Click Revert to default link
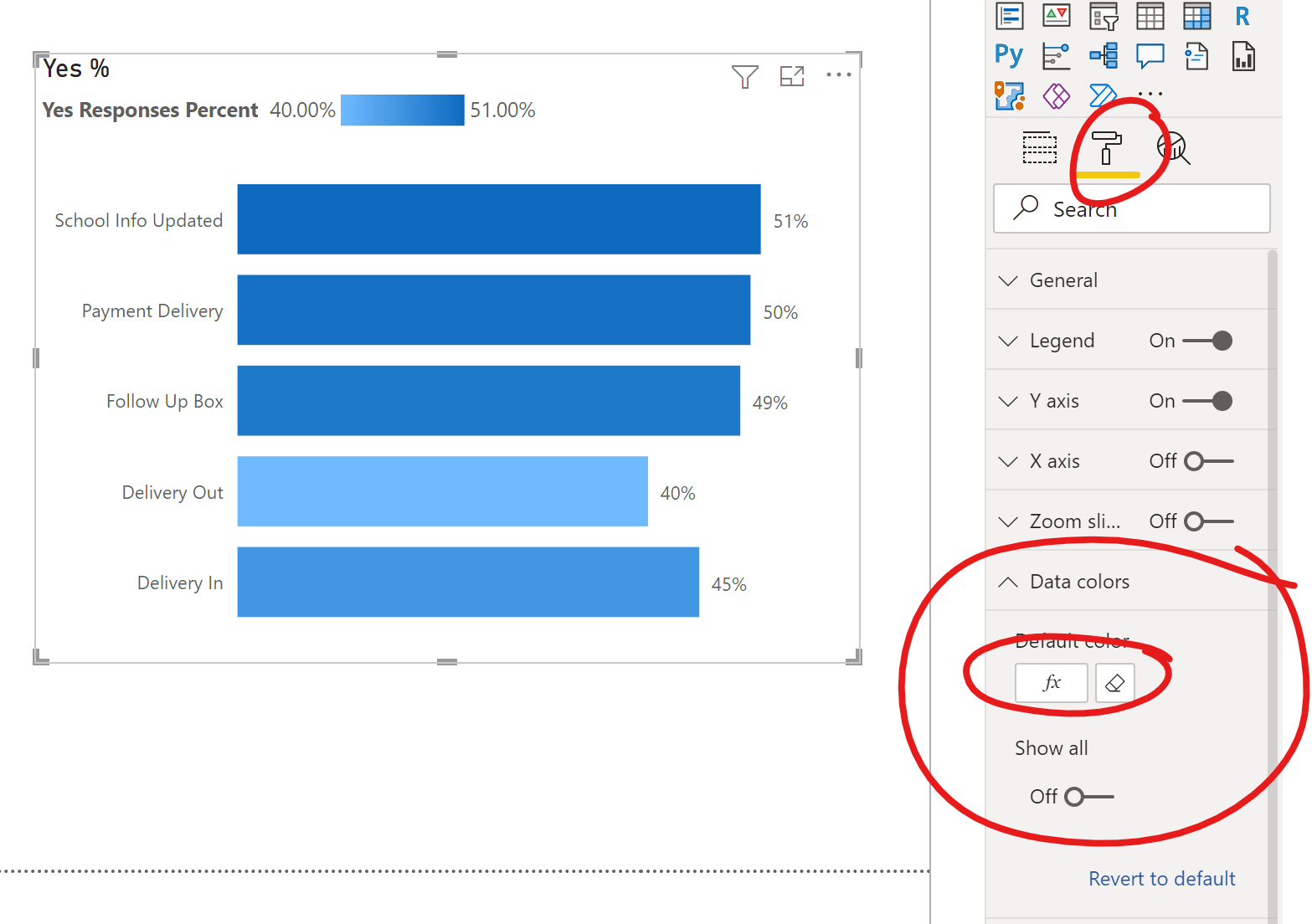The height and width of the screenshot is (924, 1312). point(1162,879)
